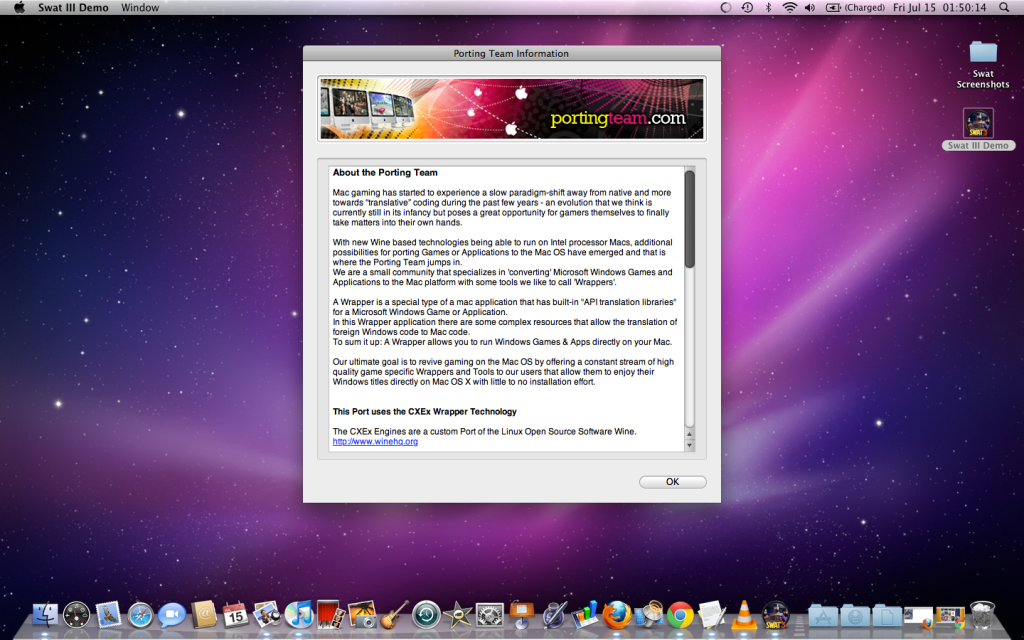Launch Mail from the Dock
The image size is (1024, 640).
108,615
